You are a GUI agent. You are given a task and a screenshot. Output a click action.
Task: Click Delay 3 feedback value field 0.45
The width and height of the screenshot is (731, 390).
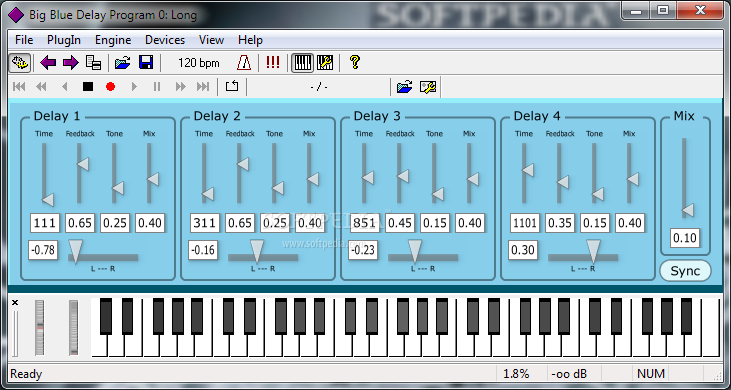[400, 223]
